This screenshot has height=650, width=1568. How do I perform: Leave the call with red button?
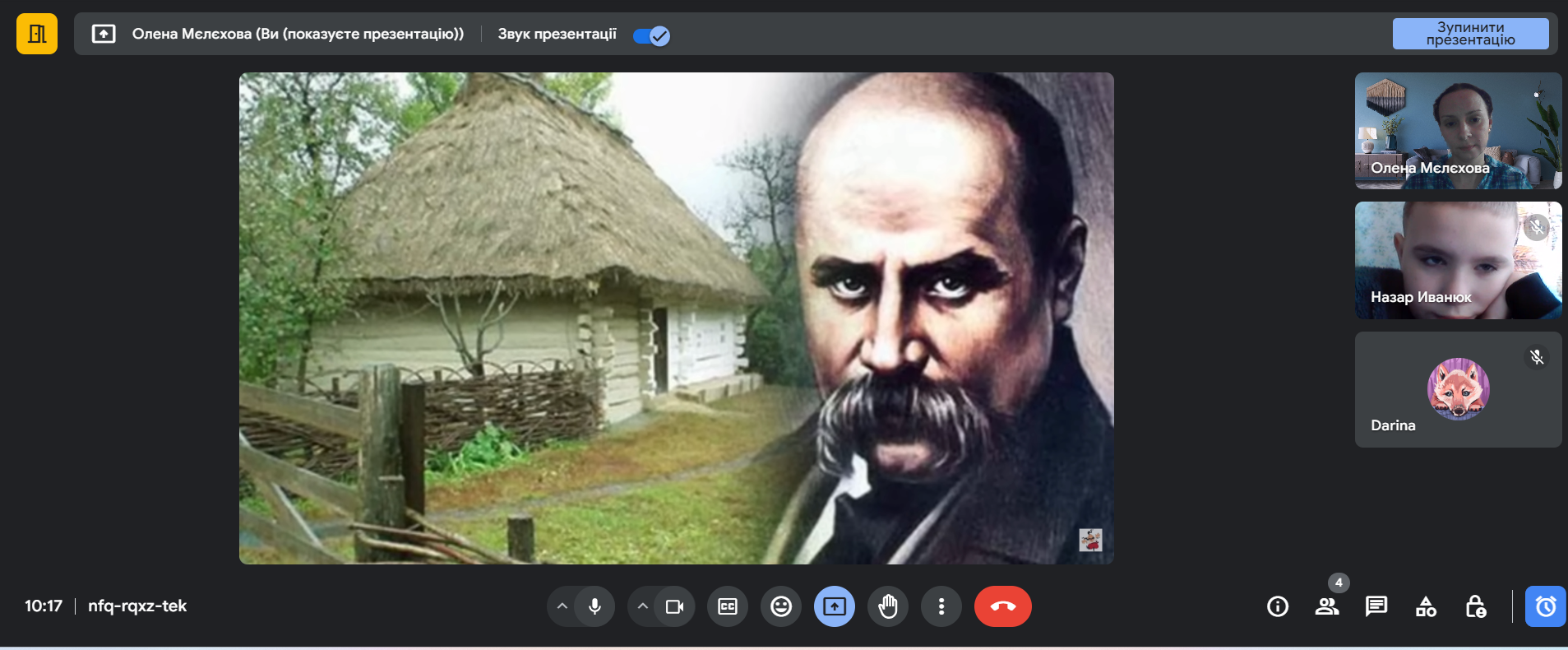1002,606
